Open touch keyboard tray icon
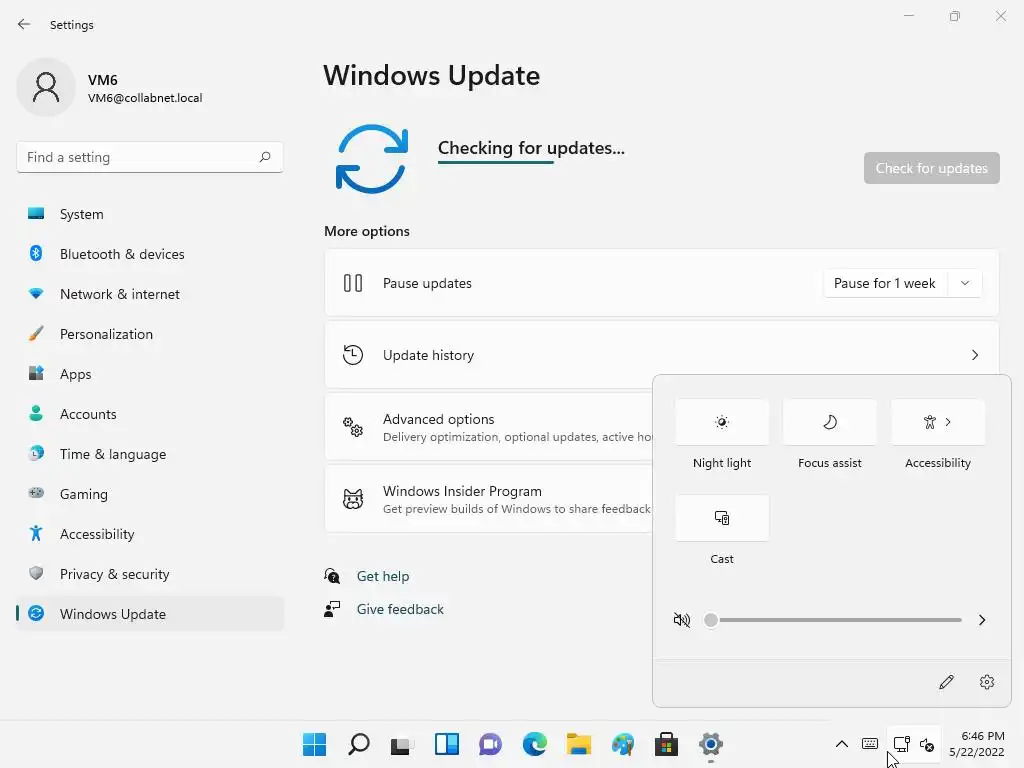 [870, 744]
